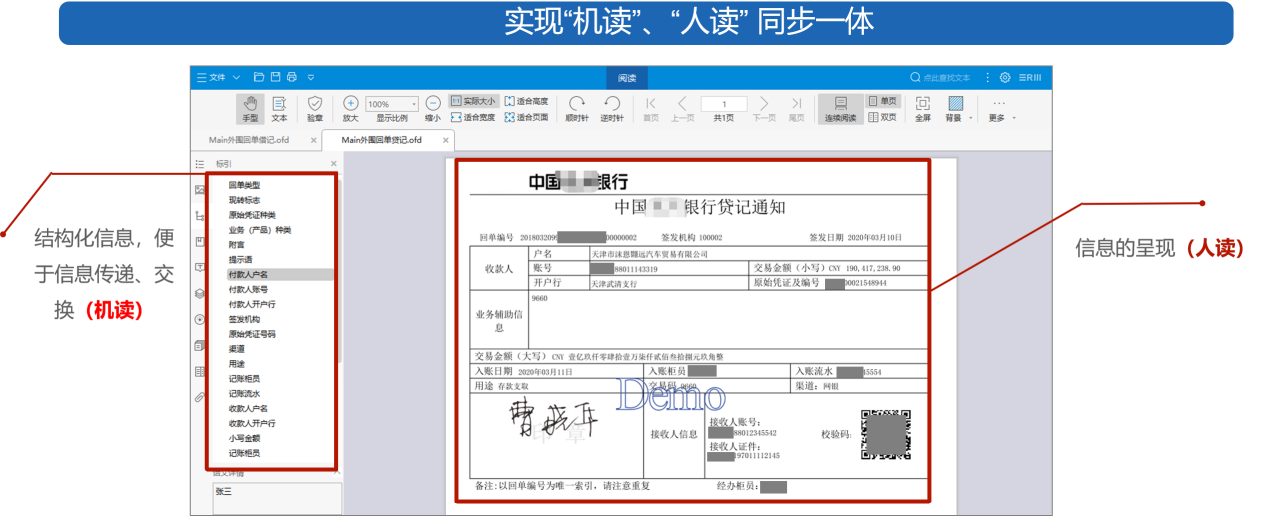This screenshot has height=516, width=1267.
Task: Open the settings gear icon
Action: [x=1005, y=77]
